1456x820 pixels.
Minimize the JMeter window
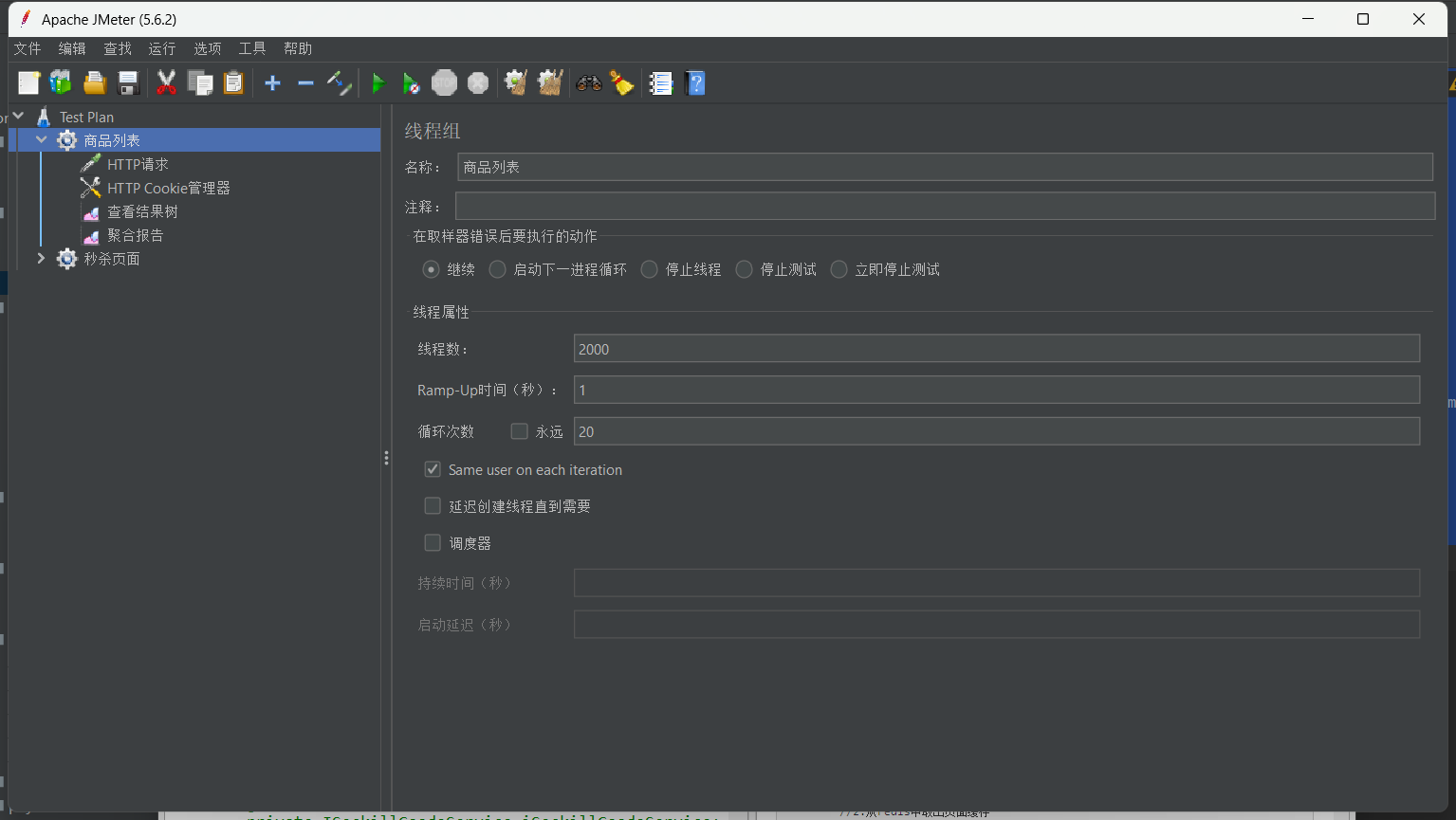(1308, 19)
